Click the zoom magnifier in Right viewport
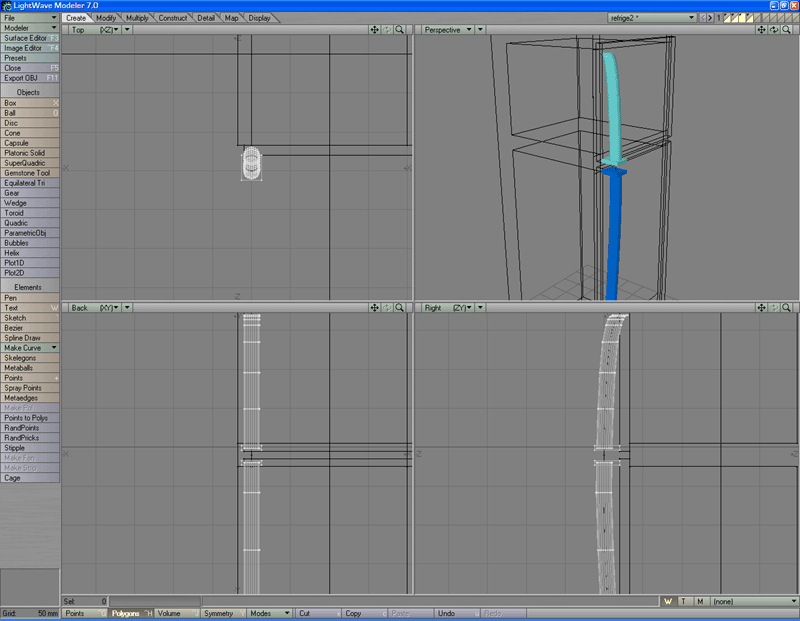Viewport: 800px width, 621px height. click(x=786, y=308)
